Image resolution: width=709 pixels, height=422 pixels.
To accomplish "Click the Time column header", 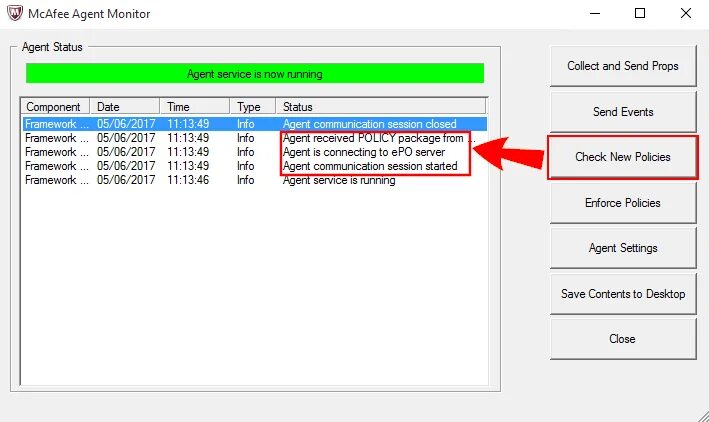I will (x=195, y=107).
